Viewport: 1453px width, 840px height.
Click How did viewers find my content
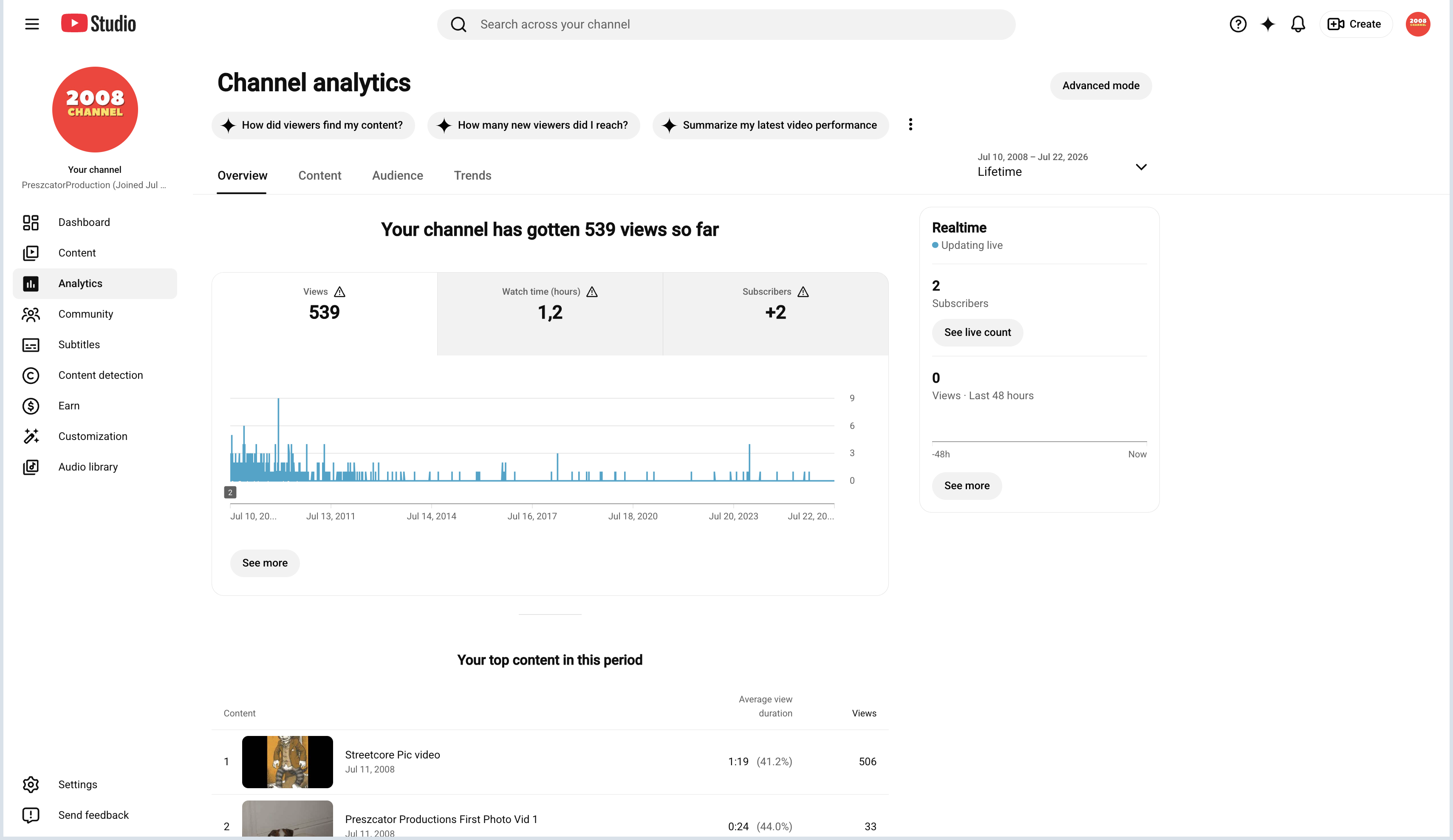(x=313, y=125)
